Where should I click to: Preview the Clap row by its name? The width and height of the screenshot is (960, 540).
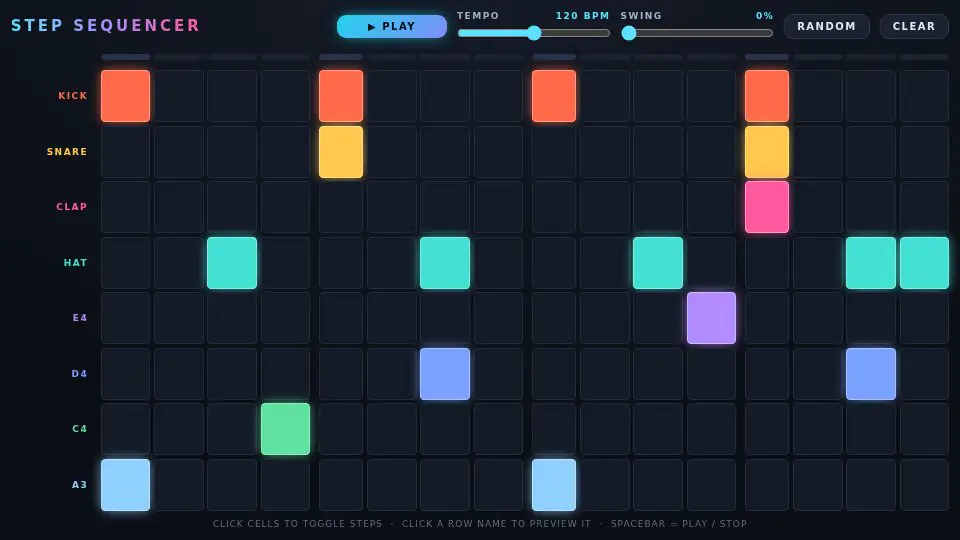(72, 207)
